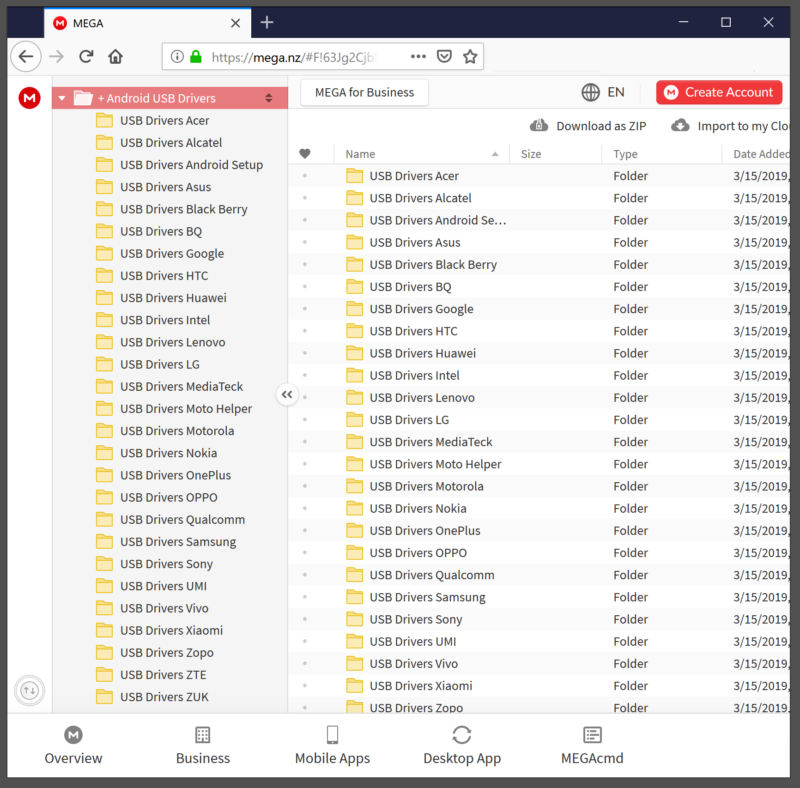
Task: Toggle favorite dot for USB Drivers Acer
Action: [305, 176]
